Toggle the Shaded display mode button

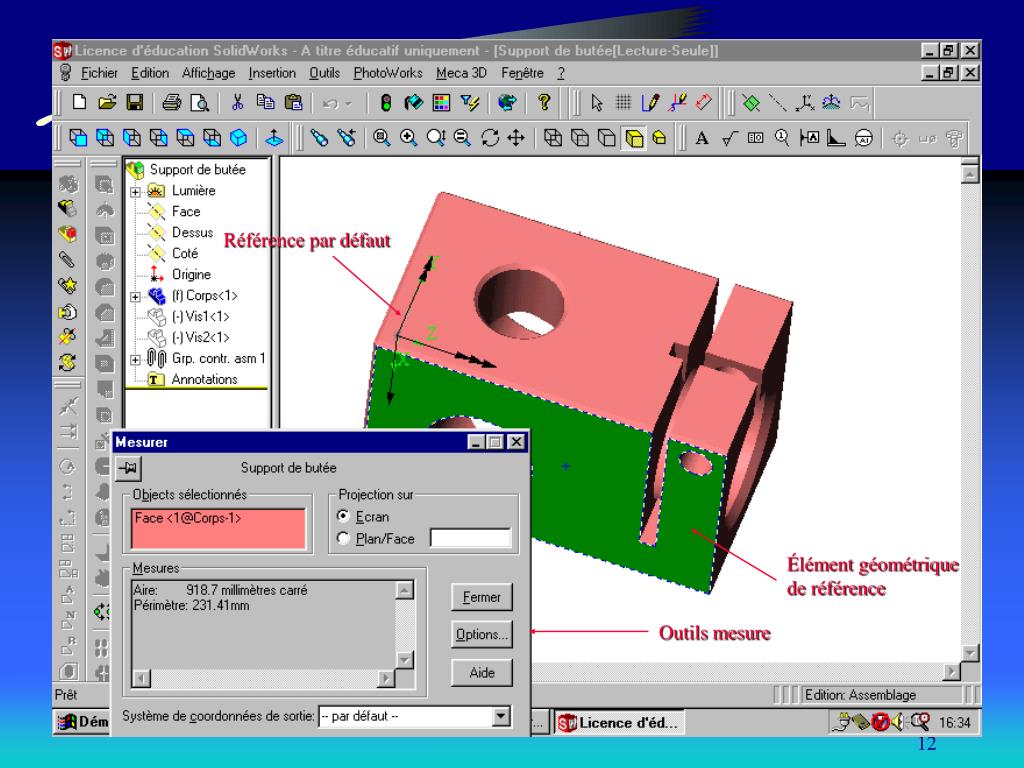click(x=634, y=138)
